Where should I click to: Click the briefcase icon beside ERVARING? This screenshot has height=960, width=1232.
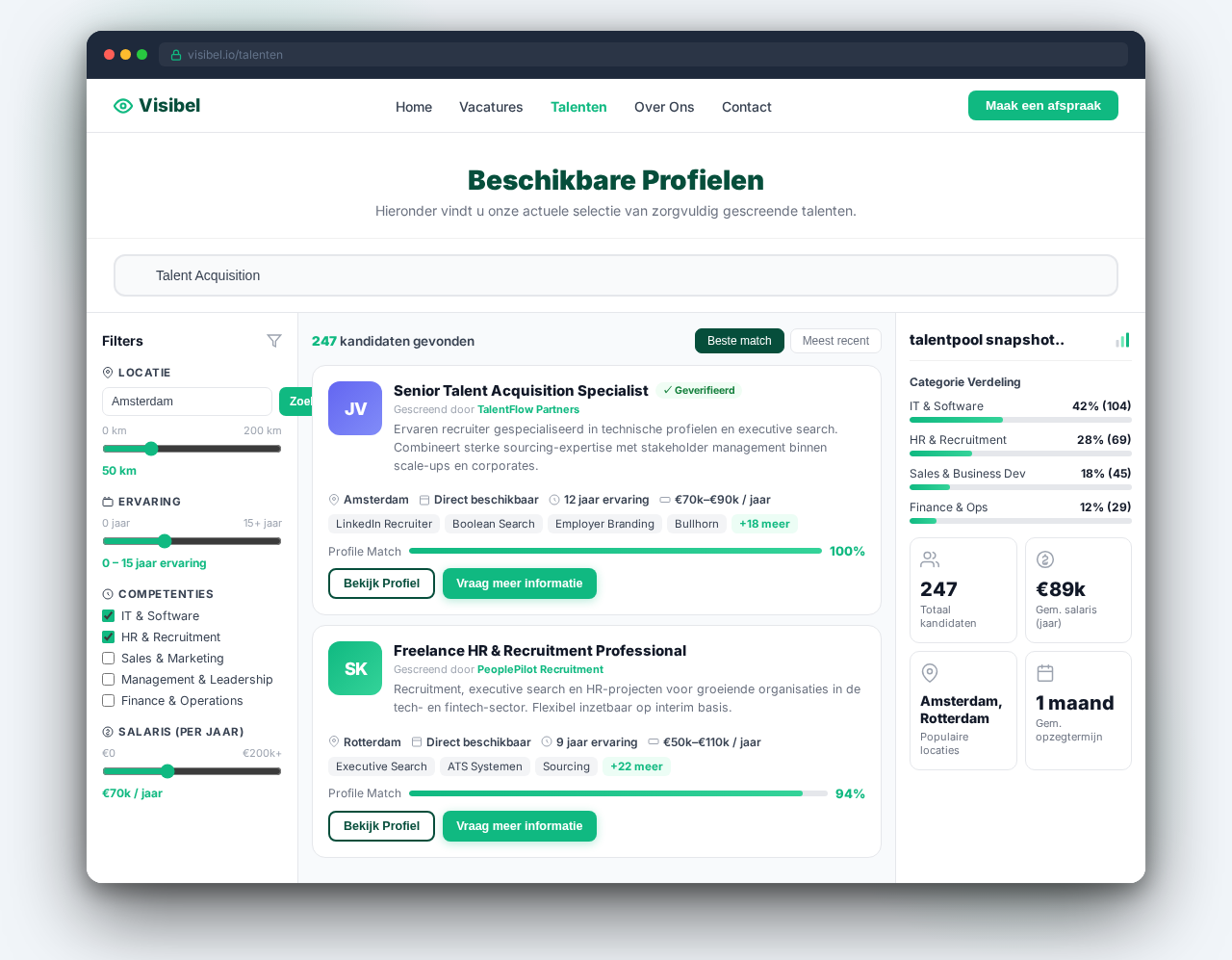click(108, 502)
